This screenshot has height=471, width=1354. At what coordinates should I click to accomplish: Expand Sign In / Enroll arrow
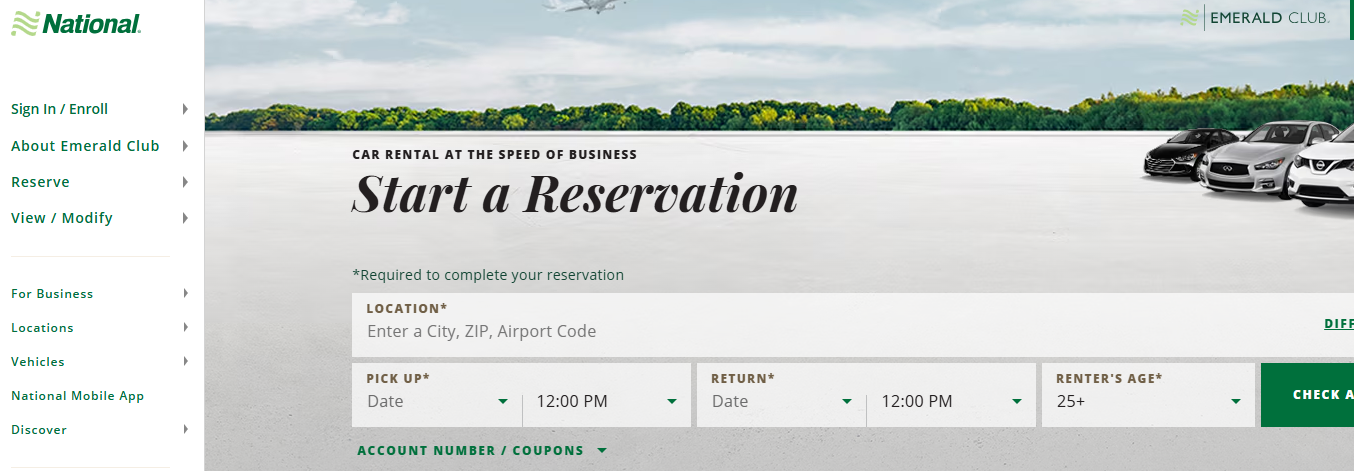click(x=186, y=109)
